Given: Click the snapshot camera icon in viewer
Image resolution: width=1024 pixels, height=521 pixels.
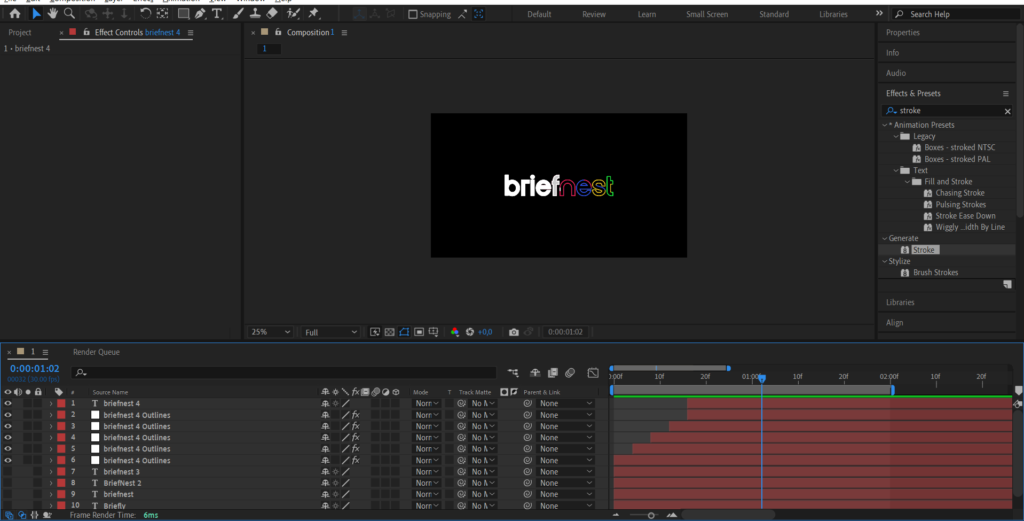Looking at the screenshot, I should coord(514,332).
